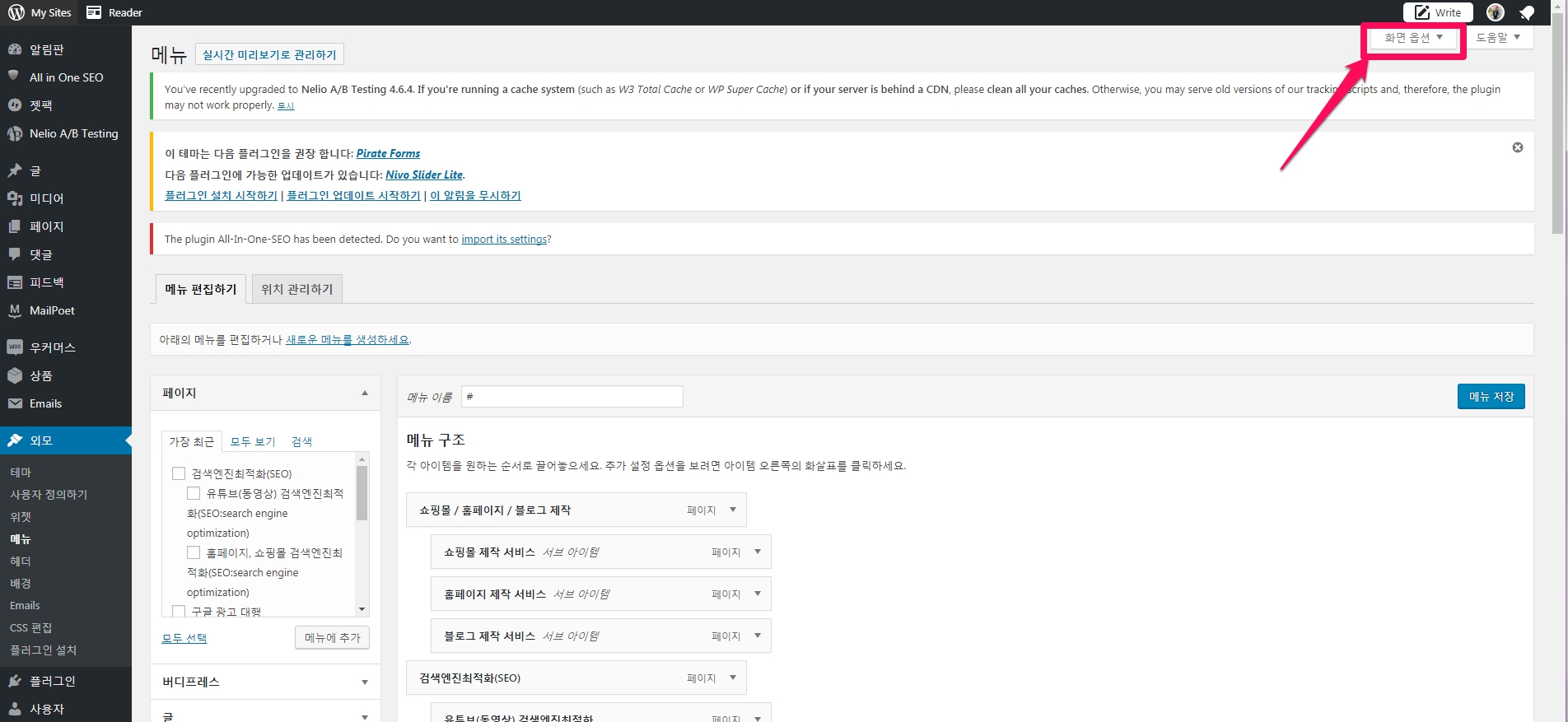Open MailPoet sidebar icon
This screenshot has height=722, width=1568.
[14, 310]
